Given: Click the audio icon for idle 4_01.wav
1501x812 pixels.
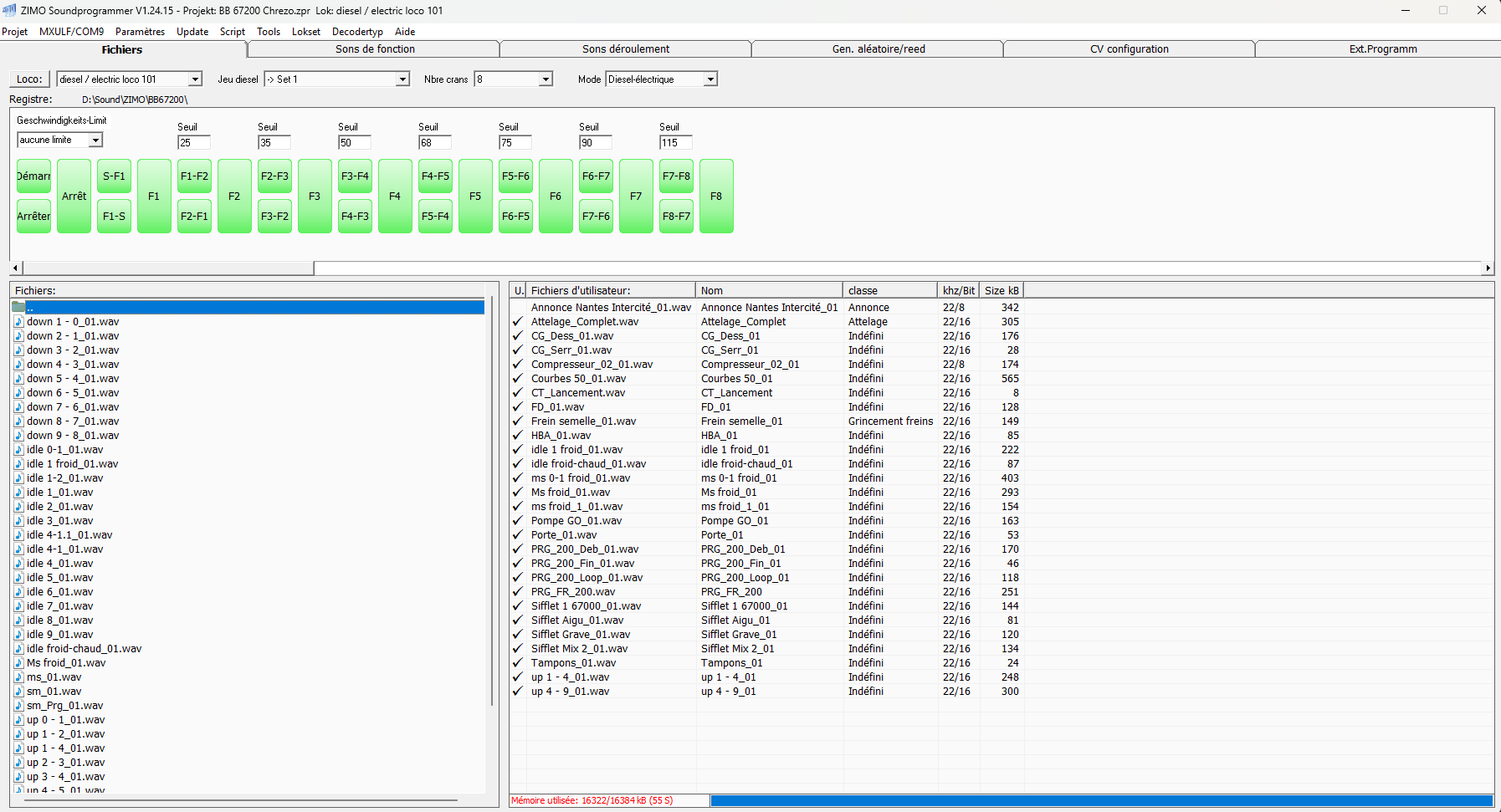Looking at the screenshot, I should click(18, 564).
